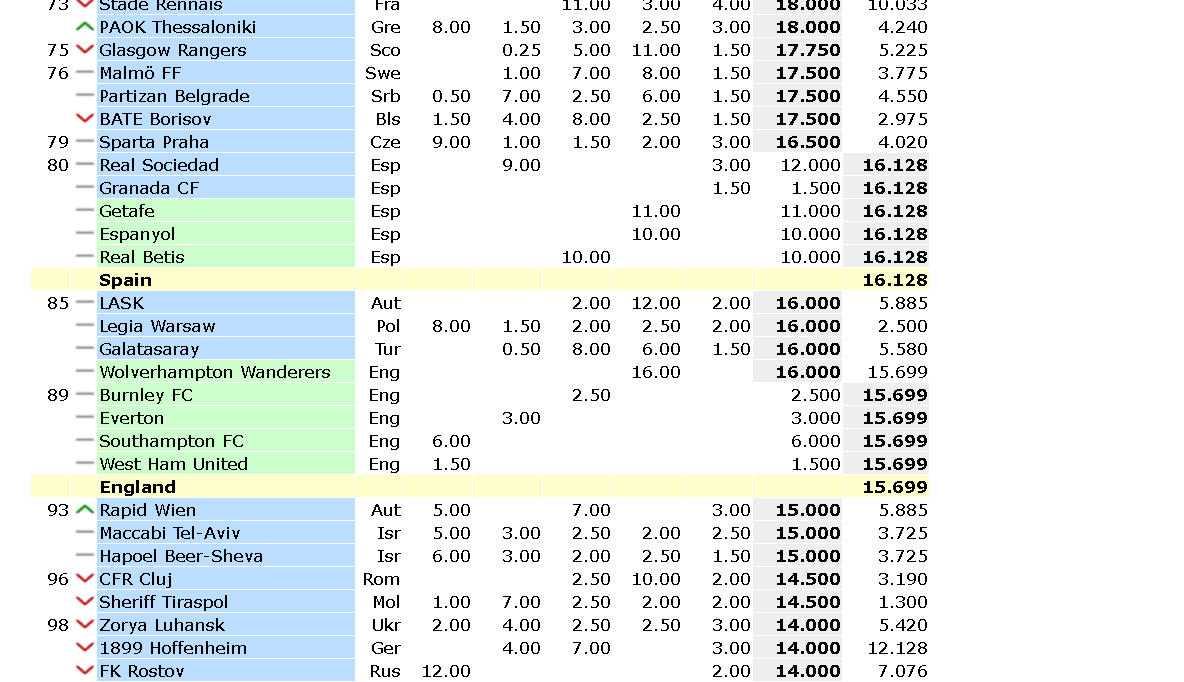Click red down arrow beside BATE Borisov
Screen dimensions: 1184x682
[85, 119]
